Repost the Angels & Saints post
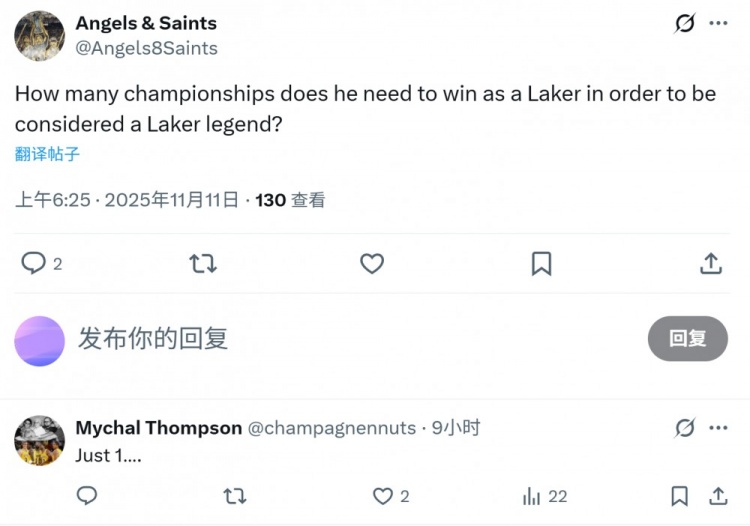Screen dimensions: 750x526 point(203,263)
